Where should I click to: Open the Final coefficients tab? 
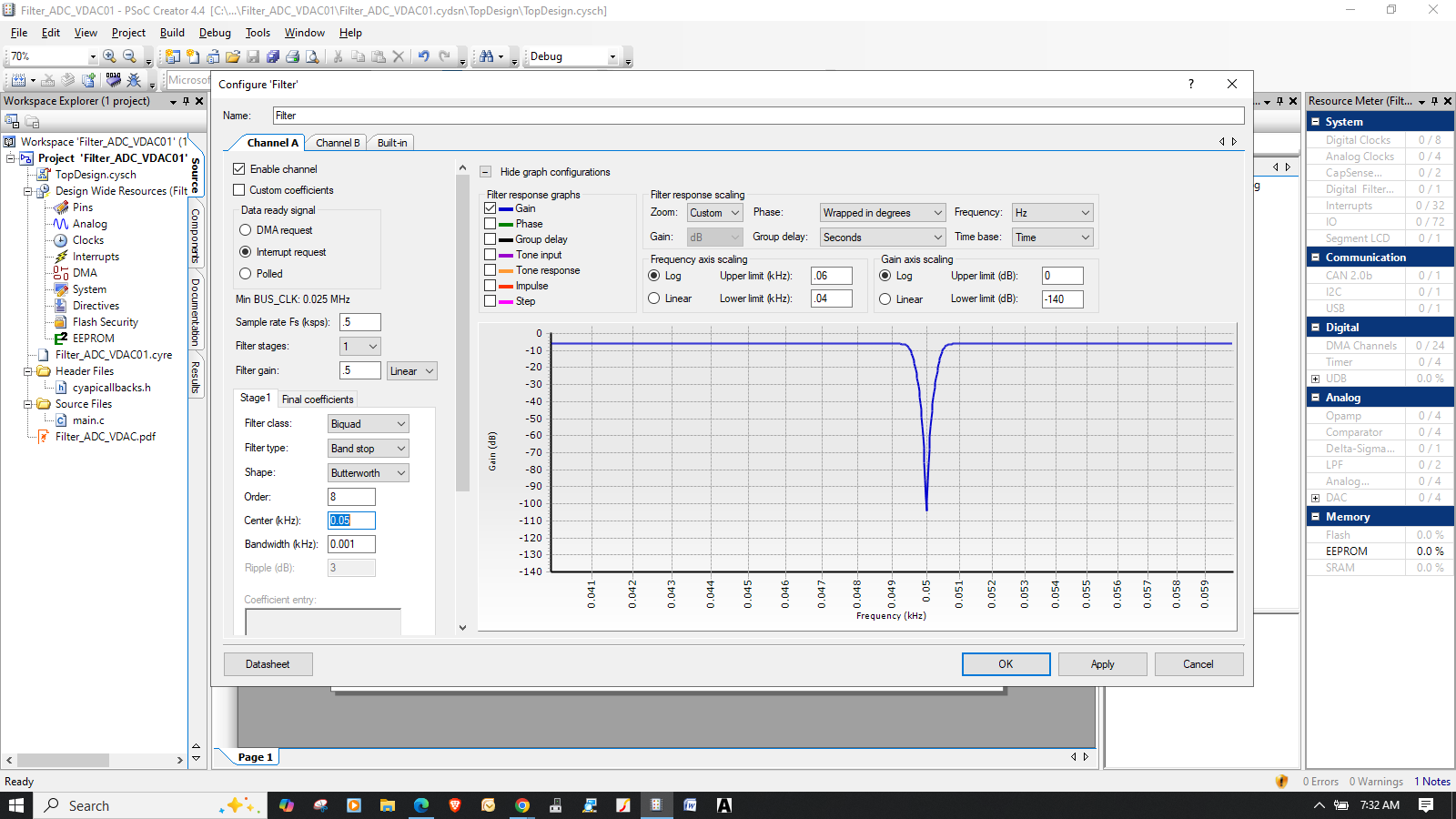click(318, 399)
